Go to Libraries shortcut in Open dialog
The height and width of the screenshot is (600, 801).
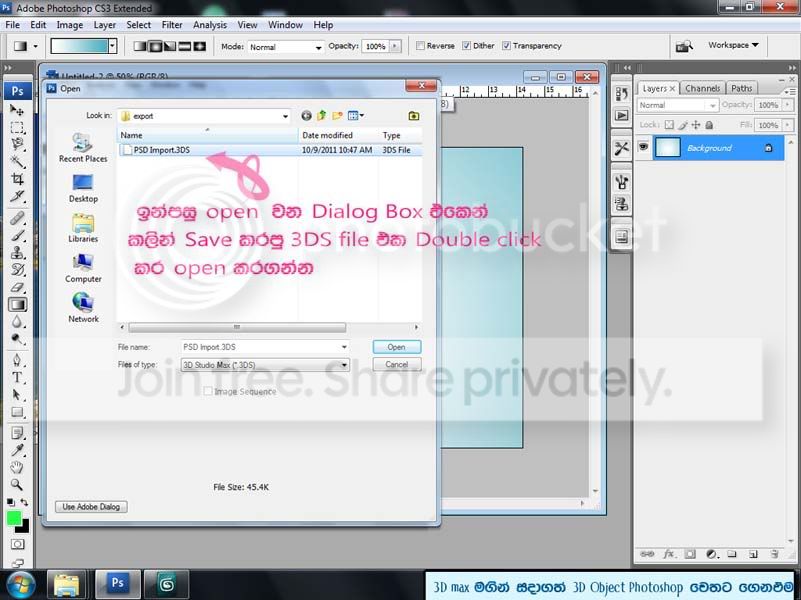click(x=83, y=228)
